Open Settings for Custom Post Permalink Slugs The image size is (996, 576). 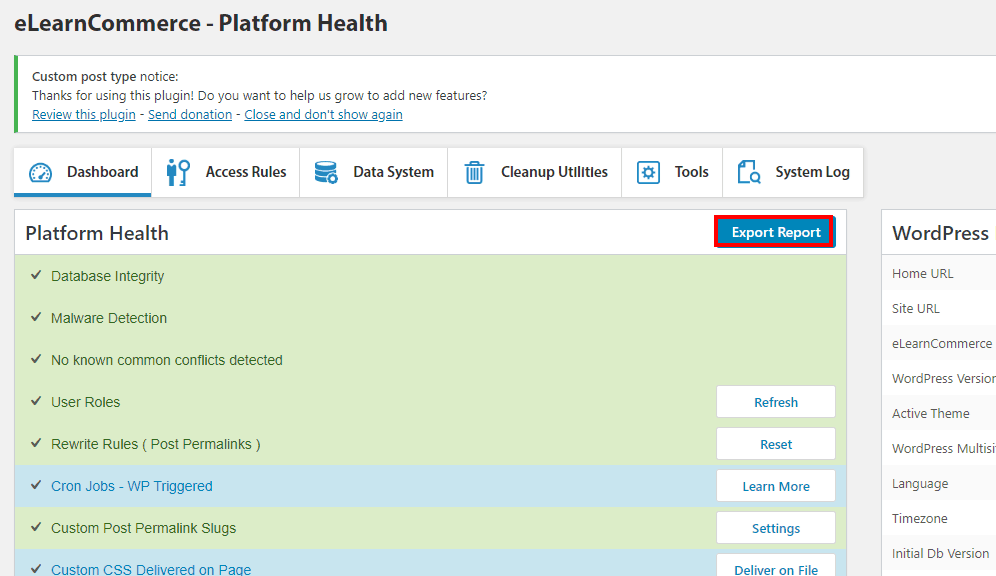click(x=775, y=528)
